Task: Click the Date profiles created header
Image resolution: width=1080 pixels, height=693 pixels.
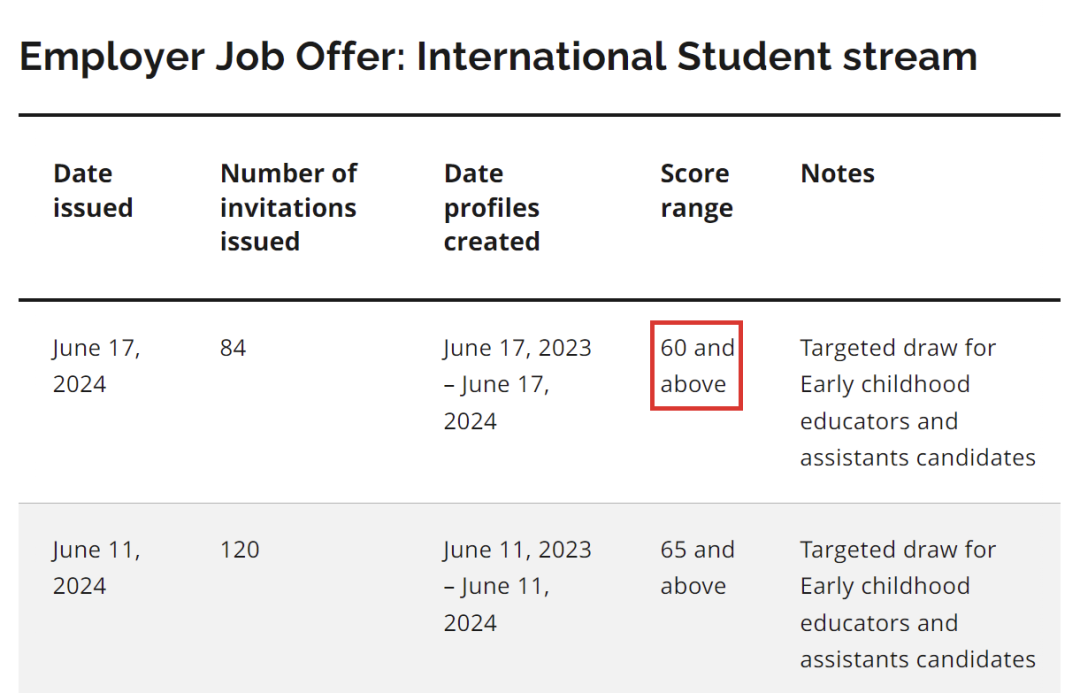Action: pyautogui.click(x=492, y=207)
